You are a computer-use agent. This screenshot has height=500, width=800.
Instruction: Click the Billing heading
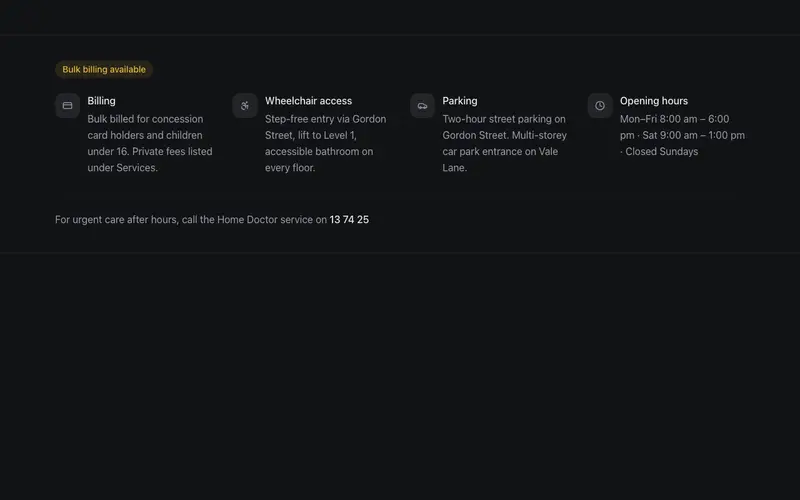point(102,101)
